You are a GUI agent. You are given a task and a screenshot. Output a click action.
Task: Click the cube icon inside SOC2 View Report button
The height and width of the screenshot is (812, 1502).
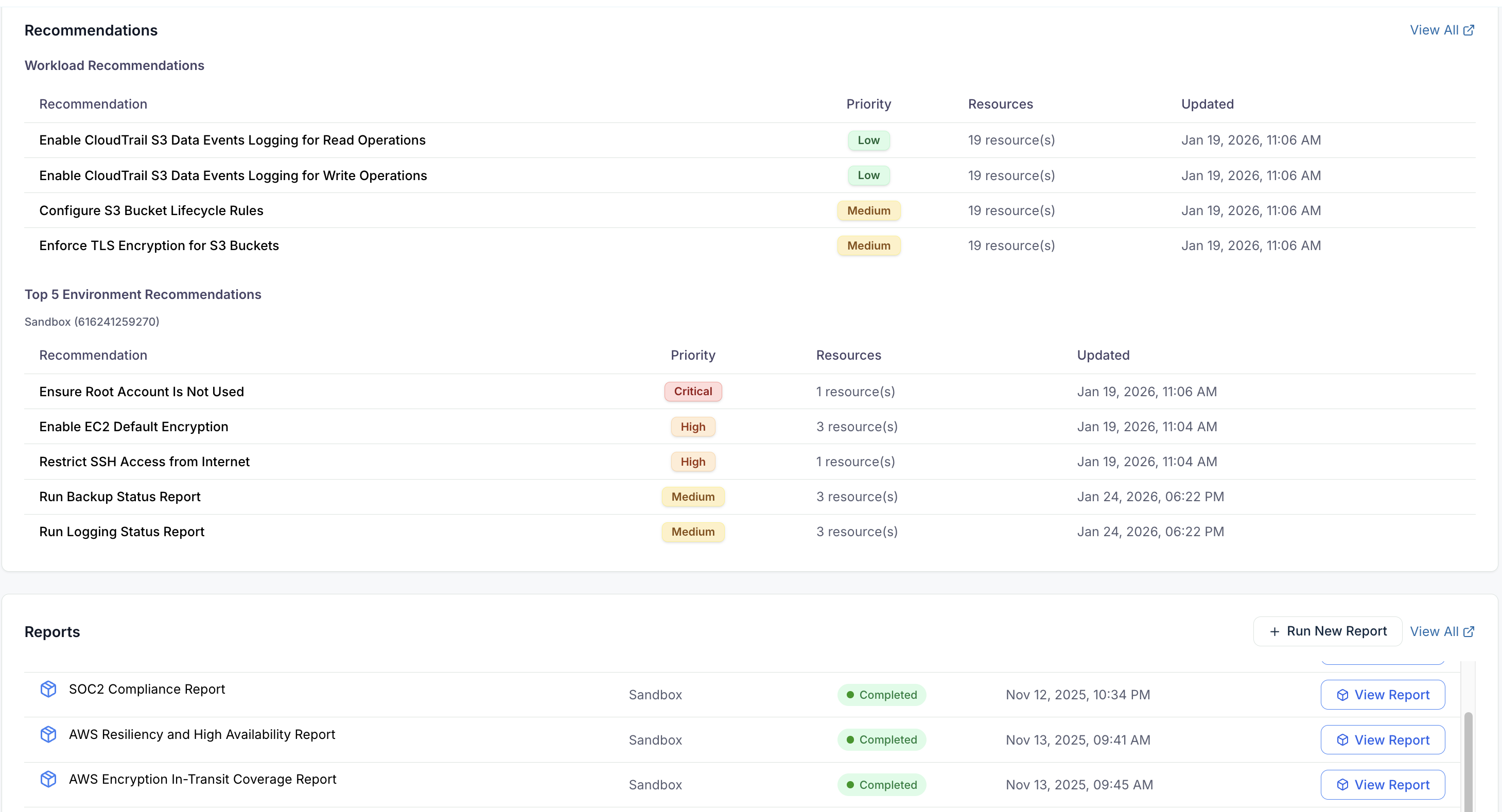pos(1342,694)
